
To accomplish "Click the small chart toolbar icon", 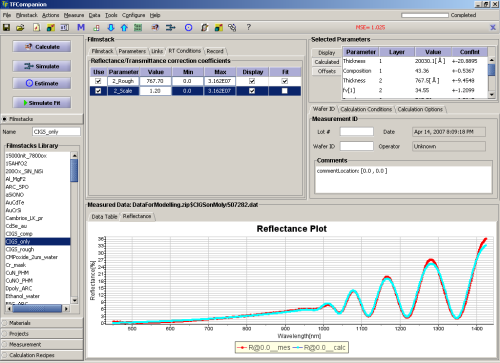I will (97, 28).
